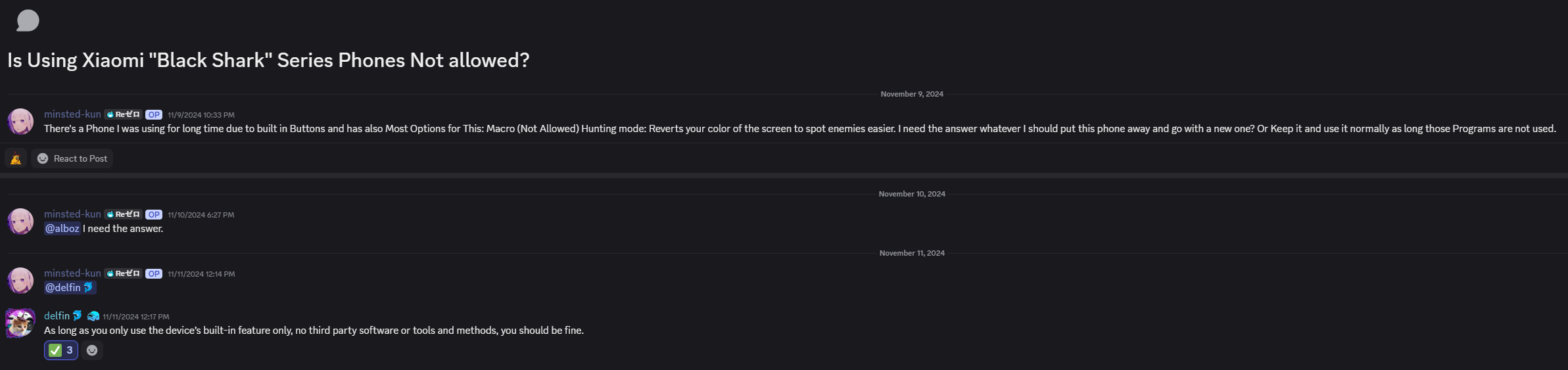The width and height of the screenshot is (1568, 370).
Task: Click the OP badge on the 6:27 PM message
Action: pyautogui.click(x=154, y=214)
